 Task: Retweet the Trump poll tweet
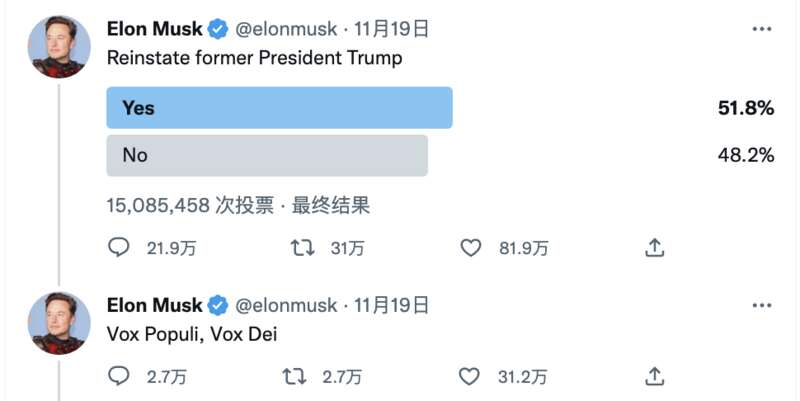(303, 248)
